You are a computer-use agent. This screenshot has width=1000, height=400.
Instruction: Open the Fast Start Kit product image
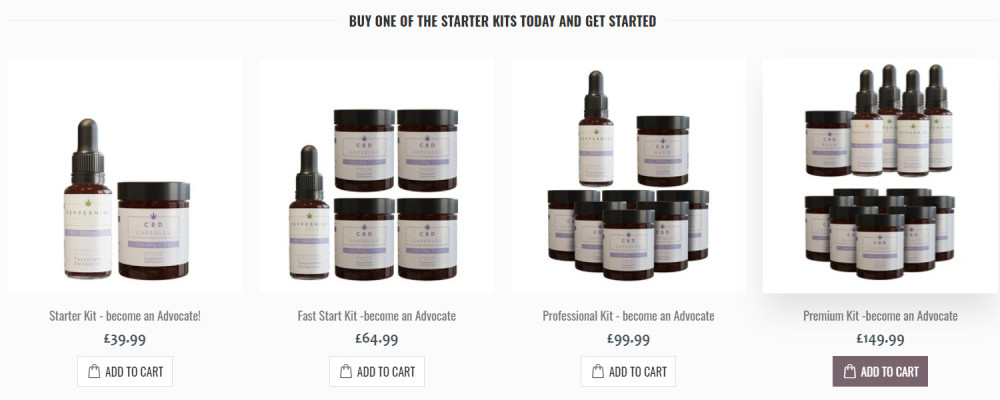(x=377, y=176)
